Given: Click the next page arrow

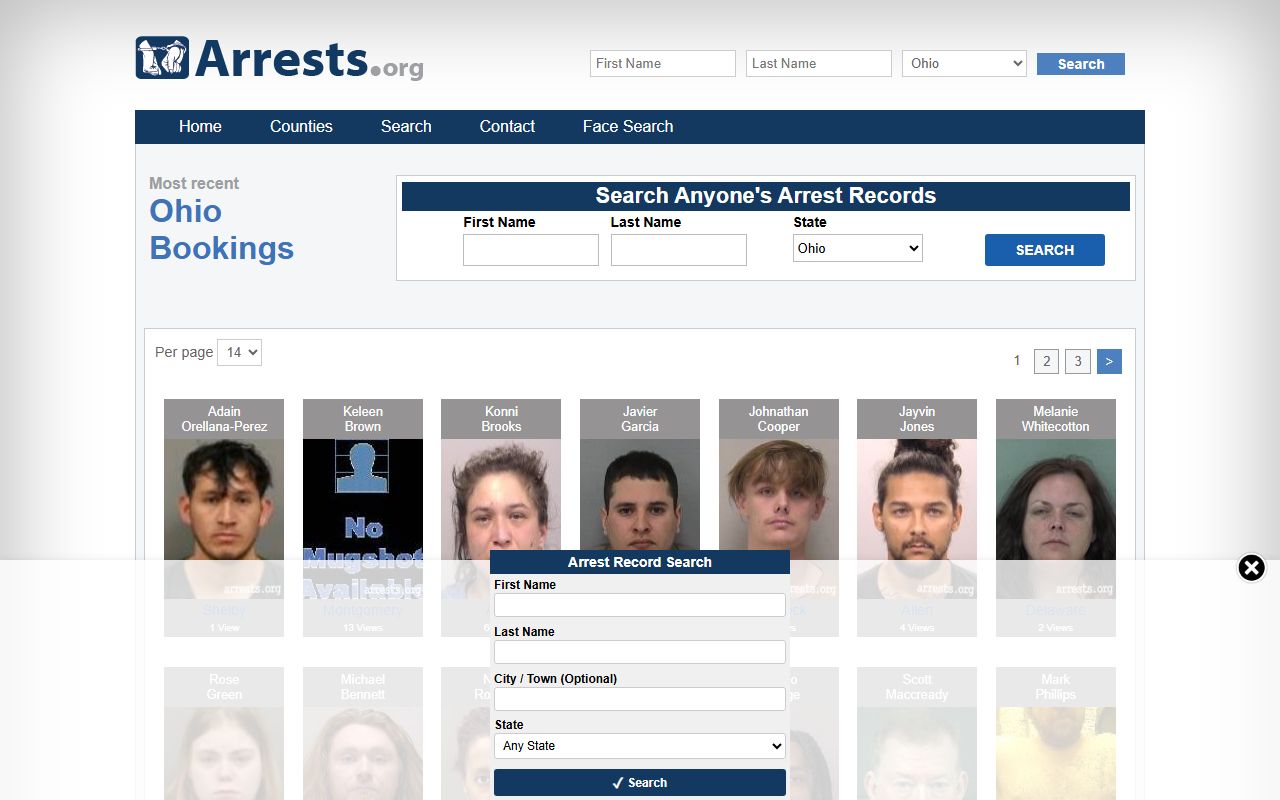Looking at the screenshot, I should click(1109, 362).
